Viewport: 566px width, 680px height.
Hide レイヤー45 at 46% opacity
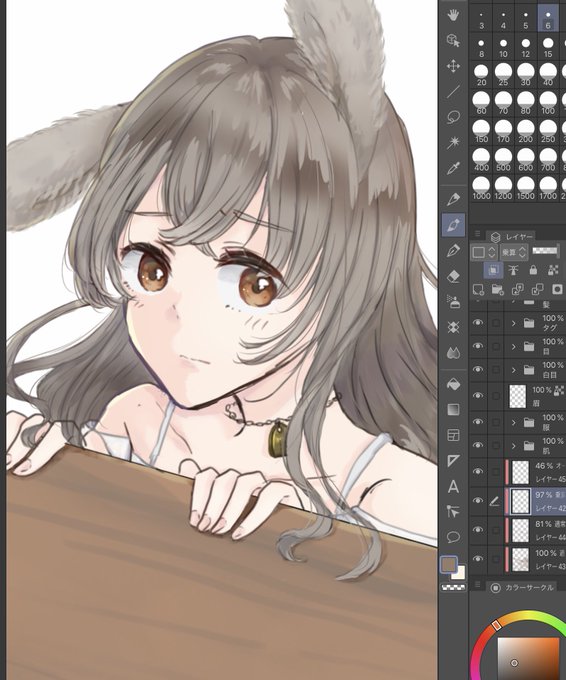click(x=478, y=471)
